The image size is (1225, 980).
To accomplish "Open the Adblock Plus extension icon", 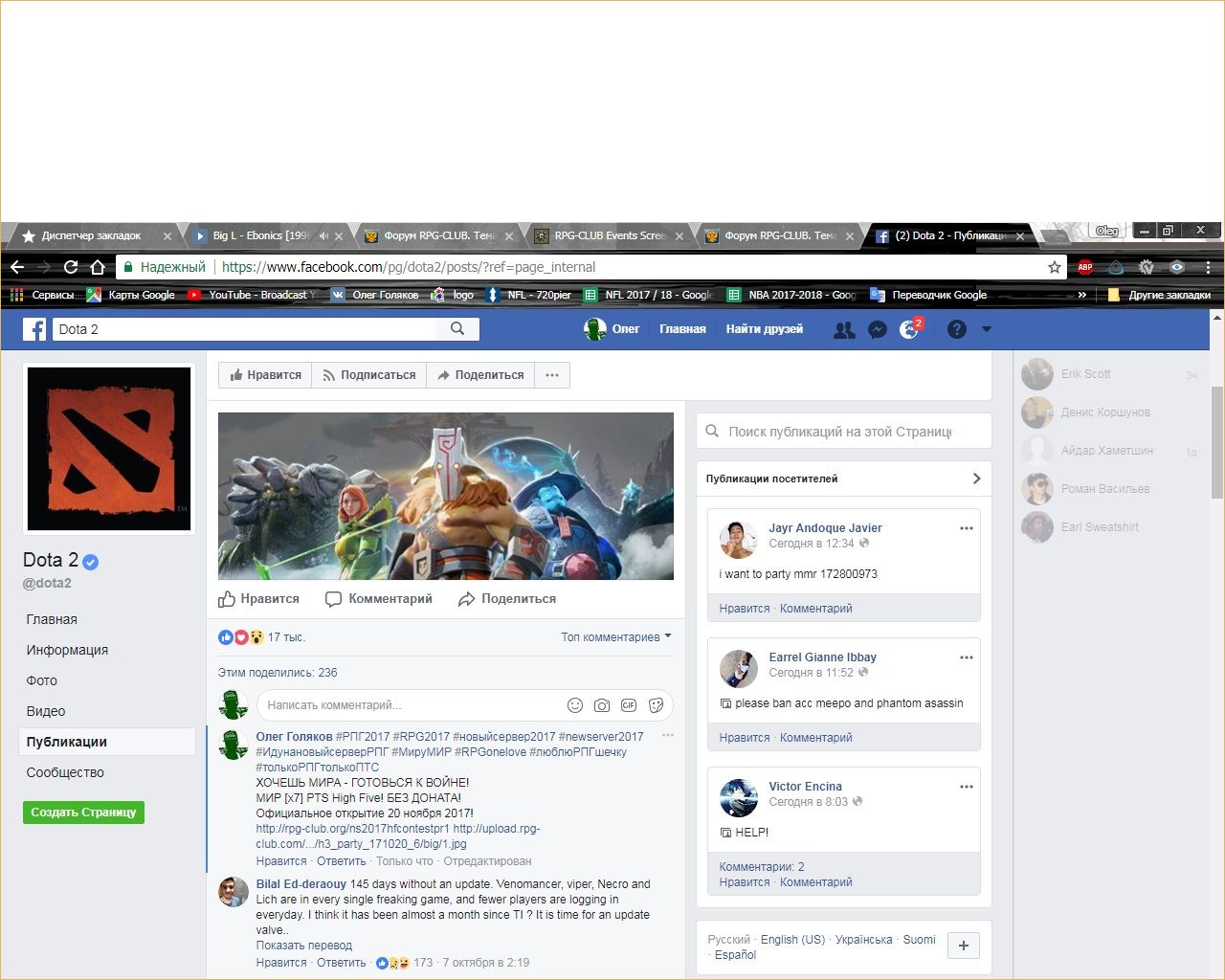I will [x=1085, y=267].
